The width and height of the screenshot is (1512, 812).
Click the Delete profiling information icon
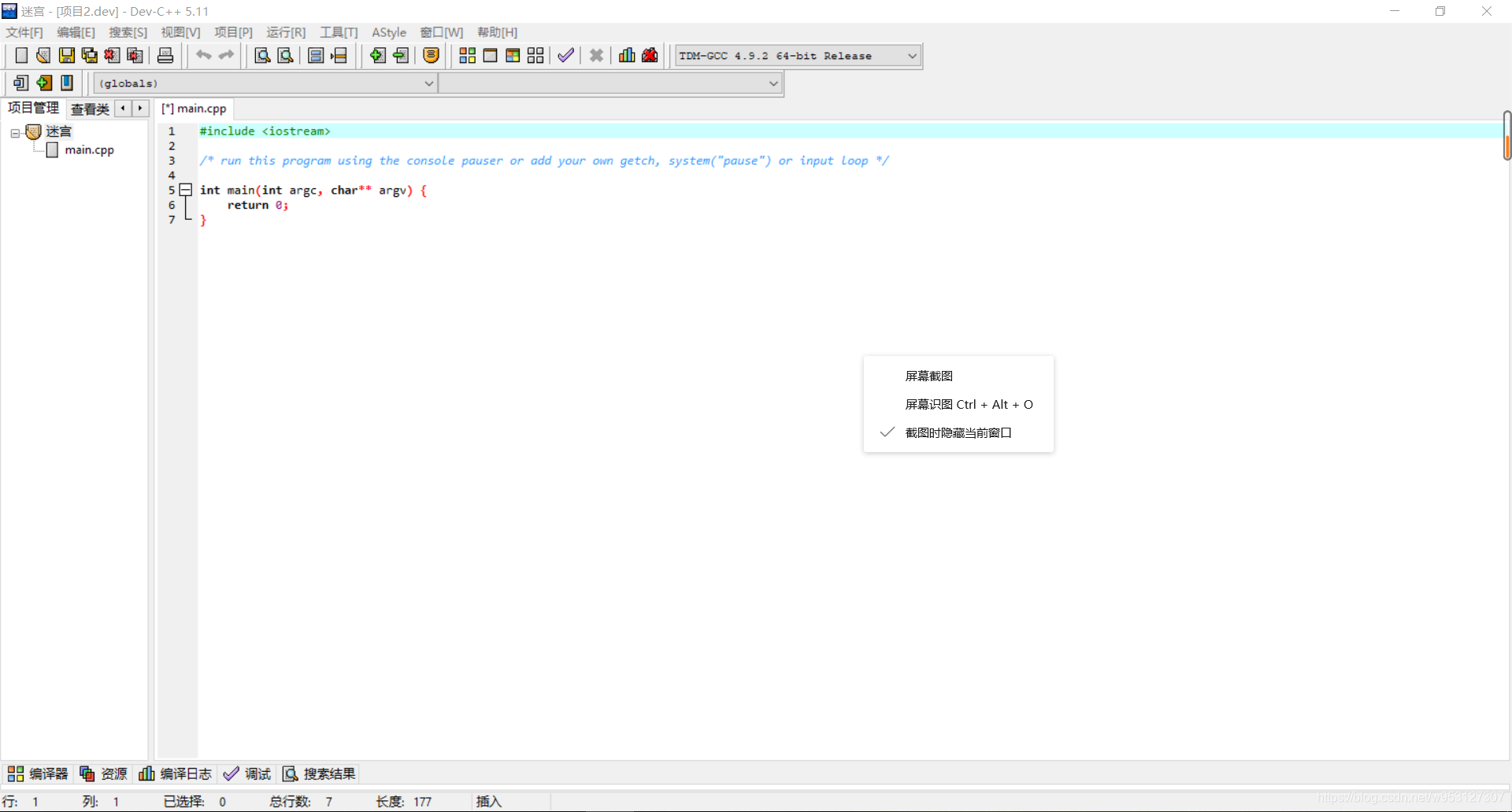click(x=650, y=55)
